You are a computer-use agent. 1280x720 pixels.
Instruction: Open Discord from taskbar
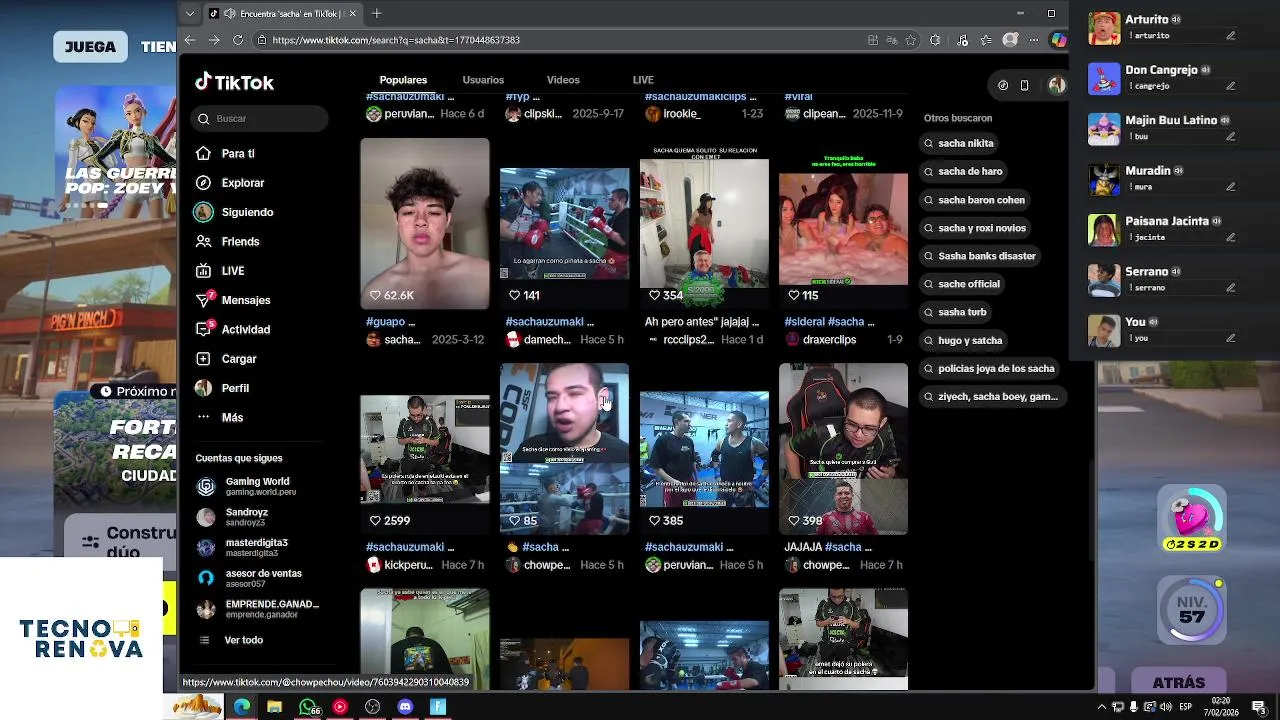coord(405,707)
